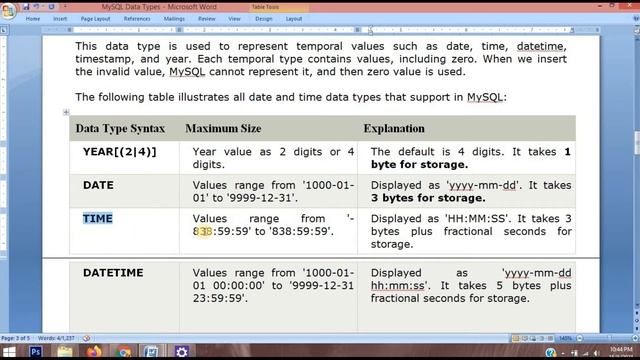Viewport: 640px width, 360px height.
Task: Save document with Quick Access Save icon
Action: 26,7
